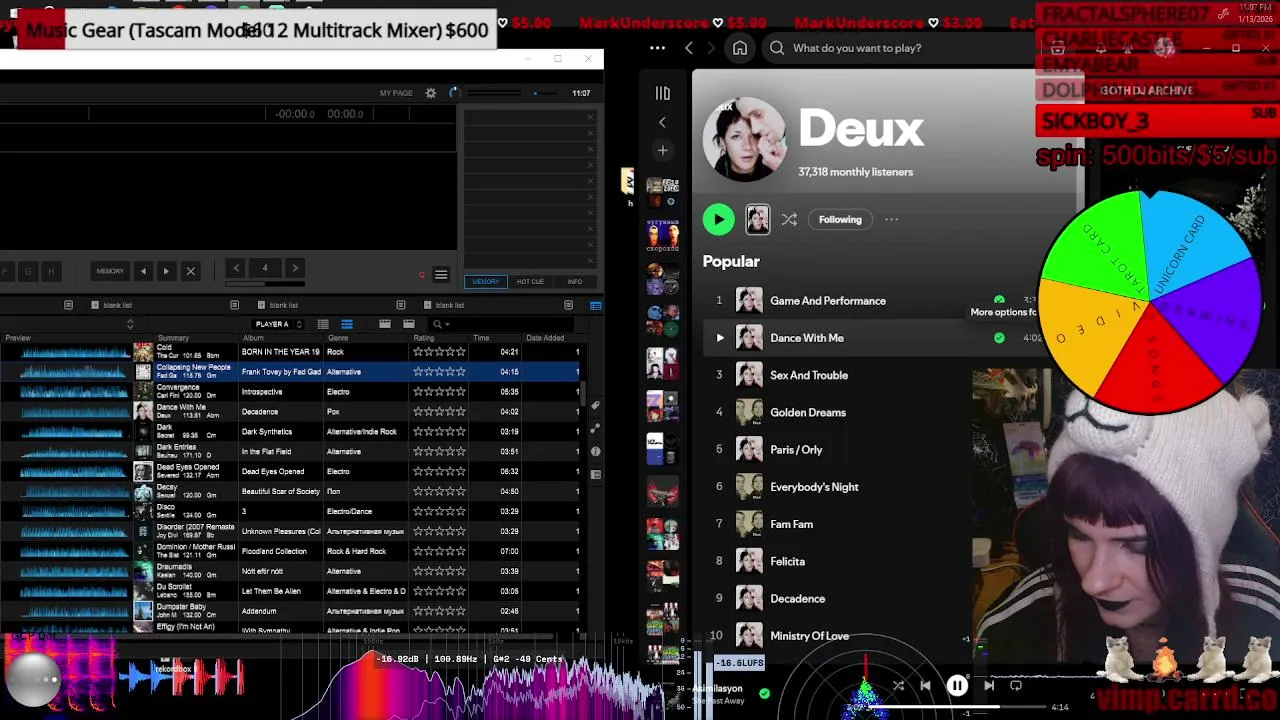The image size is (1280, 720).
Task: Switch to the HOT CUE tab
Action: (530, 282)
